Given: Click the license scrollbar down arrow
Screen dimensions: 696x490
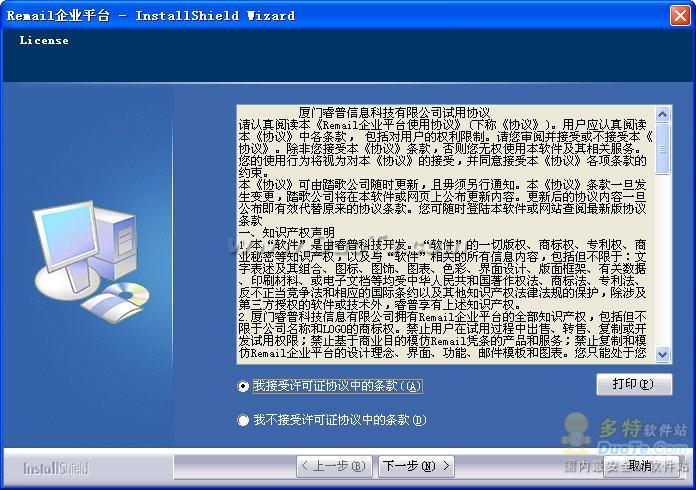Looking at the screenshot, I should (663, 354).
